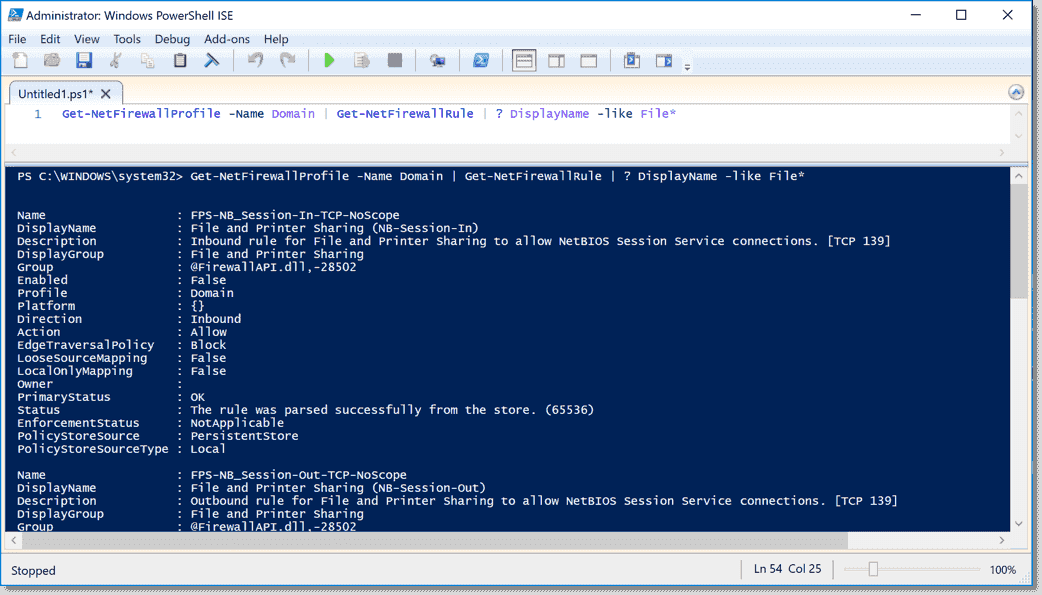This screenshot has width=1042, height=595.
Task: Click the zoom slider handle in status bar
Action: (873, 569)
